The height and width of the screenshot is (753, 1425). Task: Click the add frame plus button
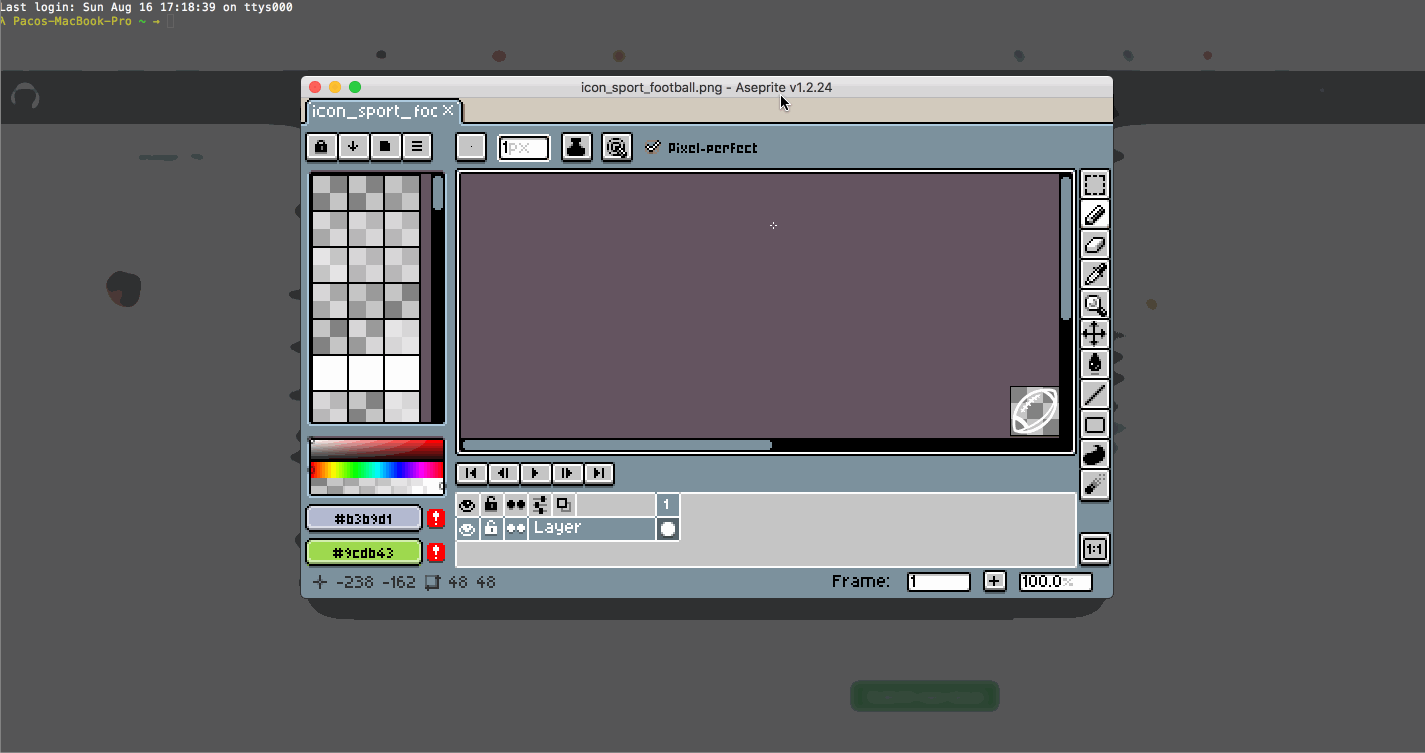tap(994, 581)
